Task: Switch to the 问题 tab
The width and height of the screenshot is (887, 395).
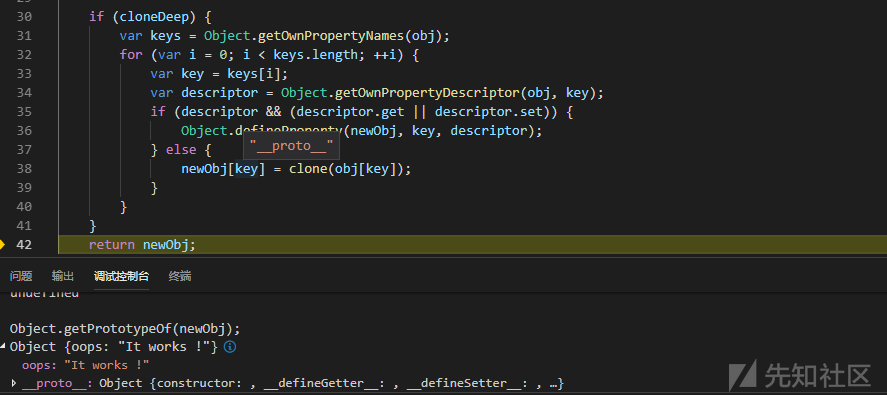Action: pyautogui.click(x=21, y=276)
